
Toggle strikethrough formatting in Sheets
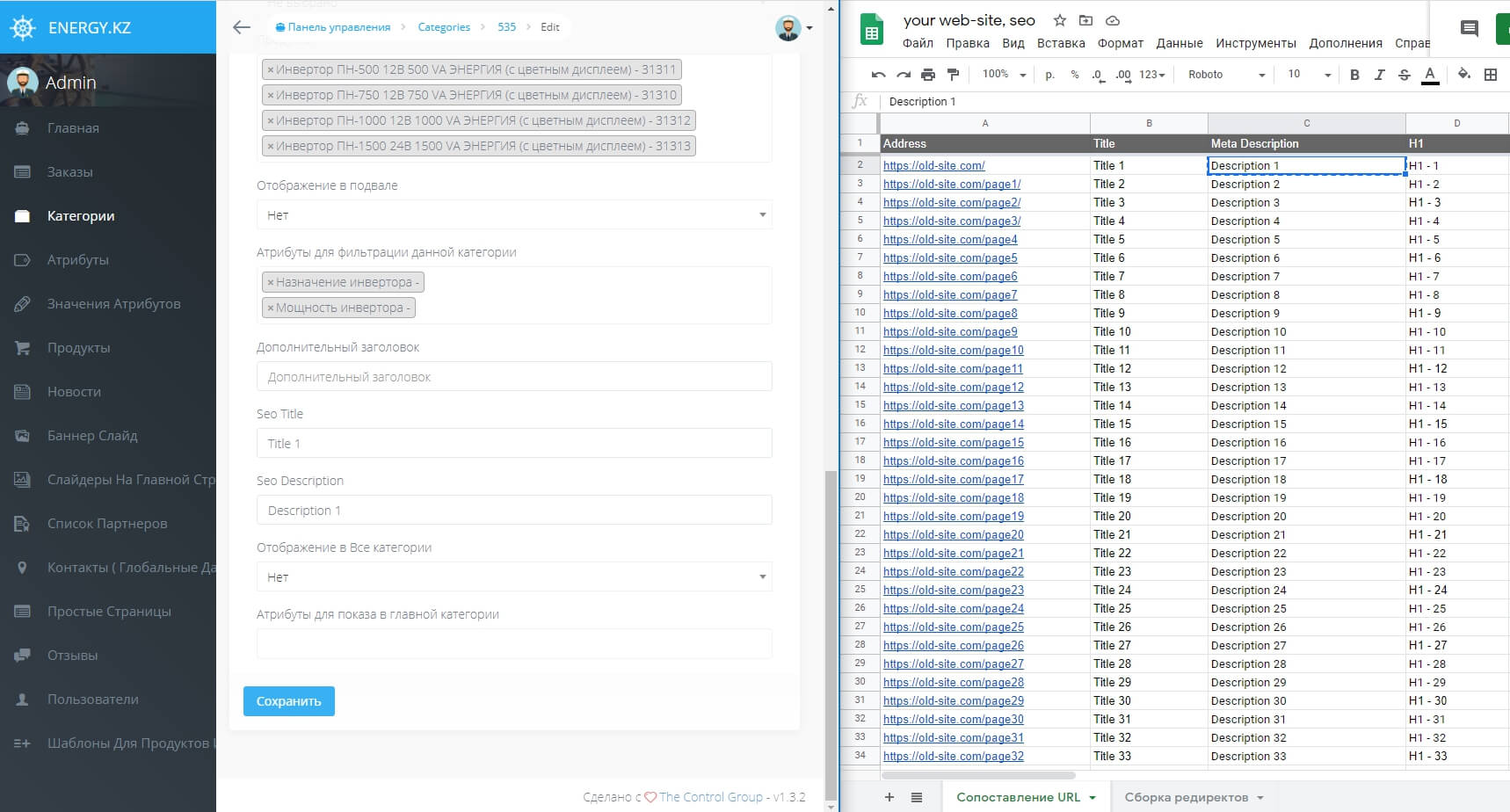[x=1404, y=75]
